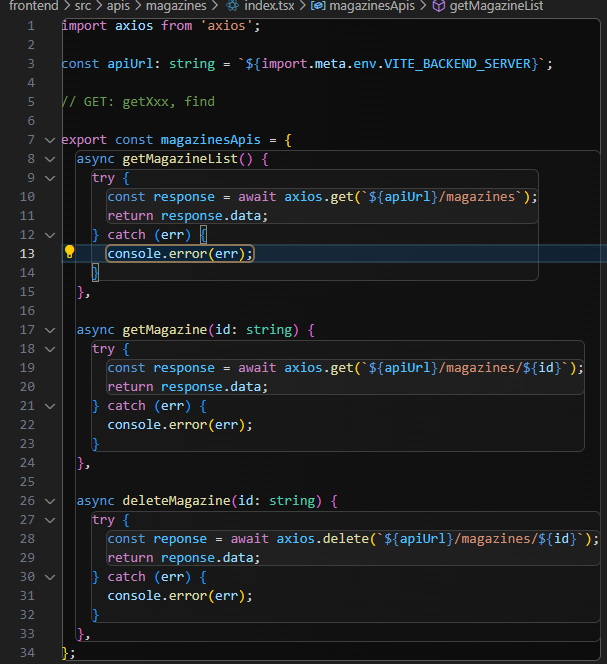Click VITE_BACKEND_SERVER on line 3
The image size is (607, 664).
[457, 64]
